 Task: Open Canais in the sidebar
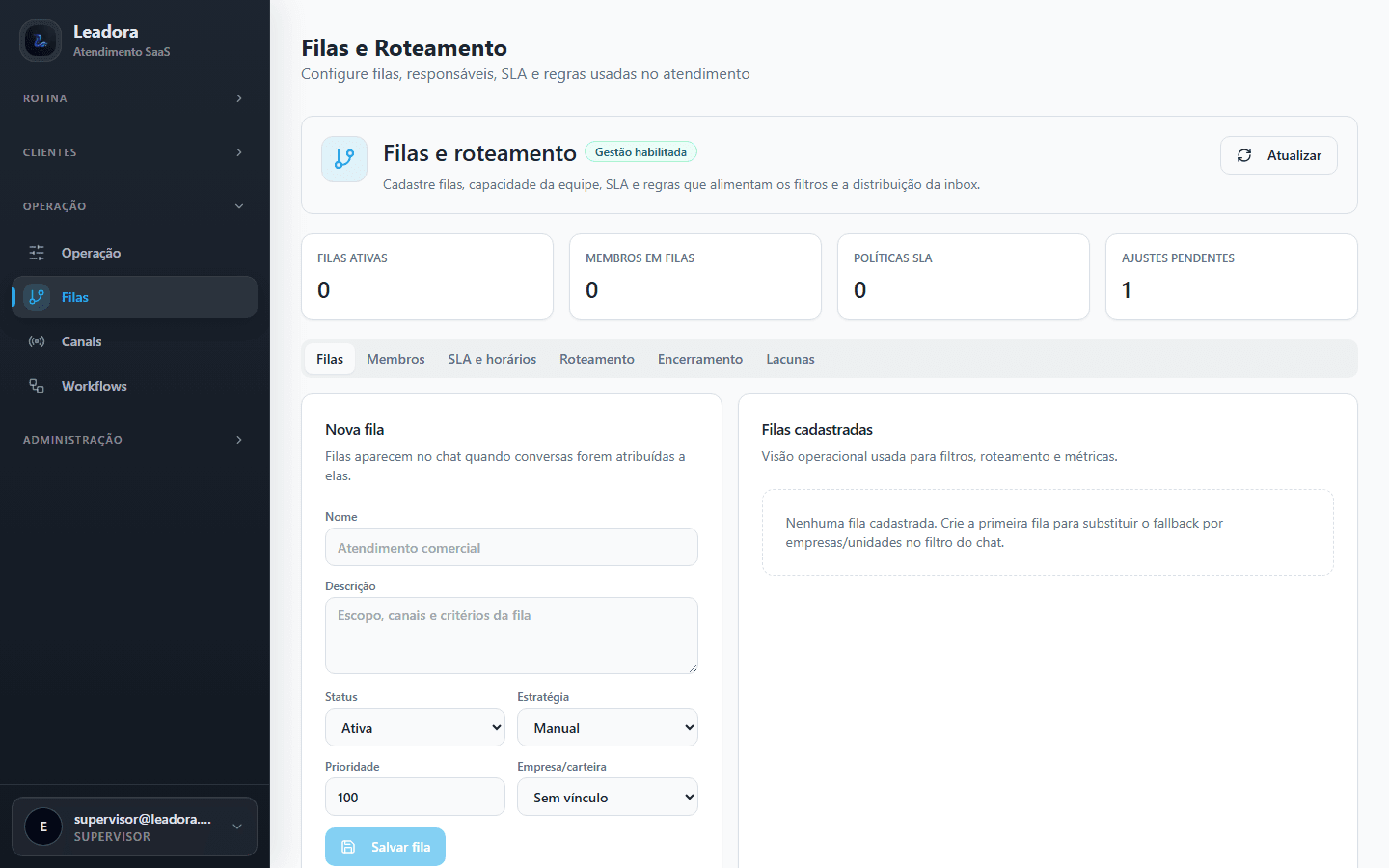134,341
